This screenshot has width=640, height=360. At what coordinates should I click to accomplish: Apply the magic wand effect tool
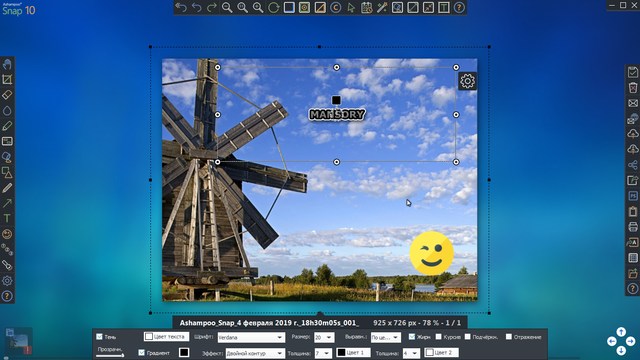pos(382,8)
